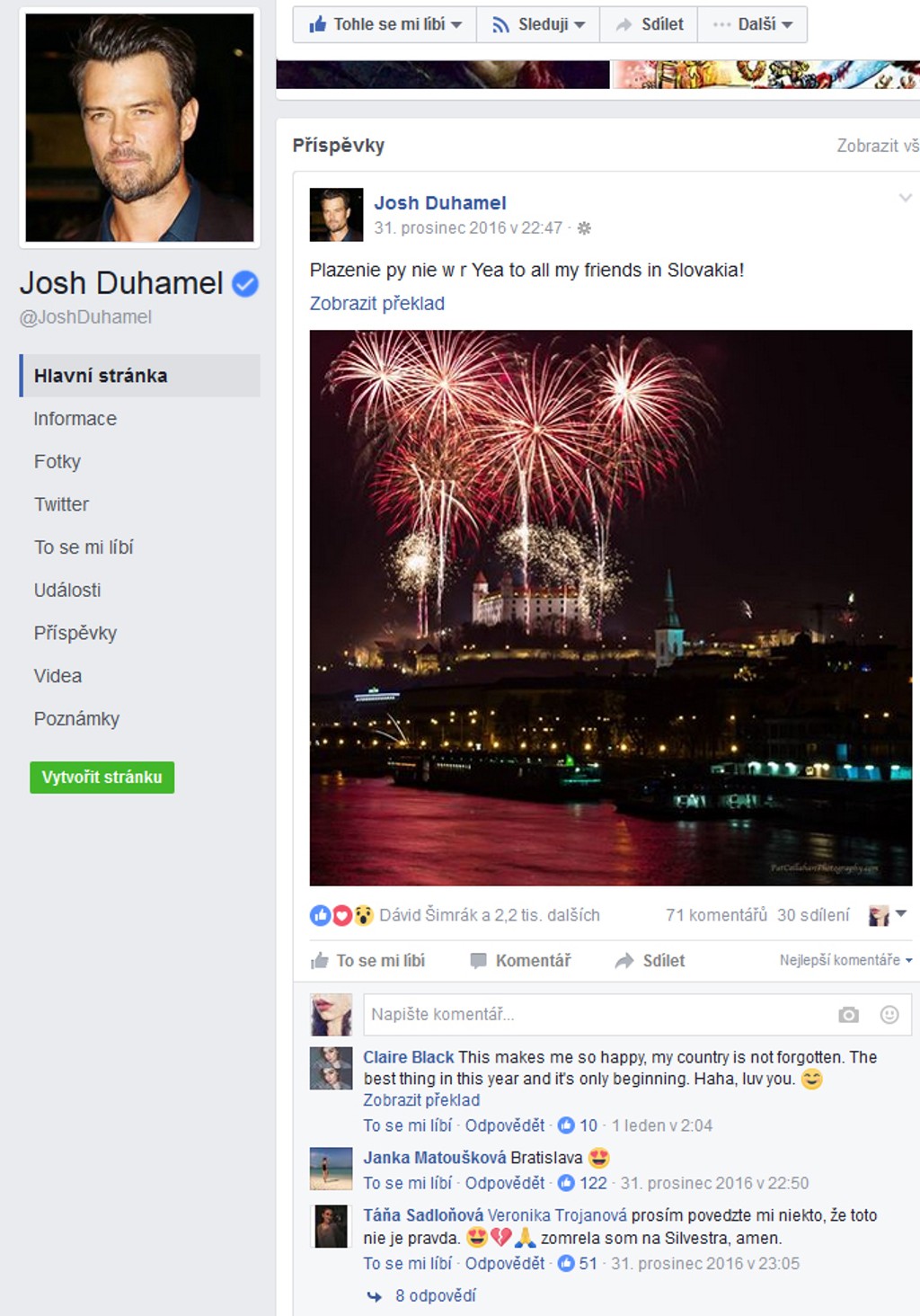Open the Fotky section in sidebar

[57, 461]
